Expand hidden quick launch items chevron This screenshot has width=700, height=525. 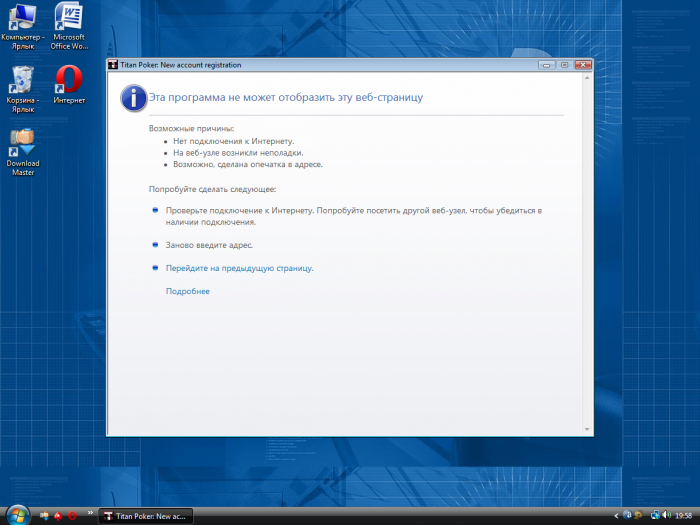[90, 513]
